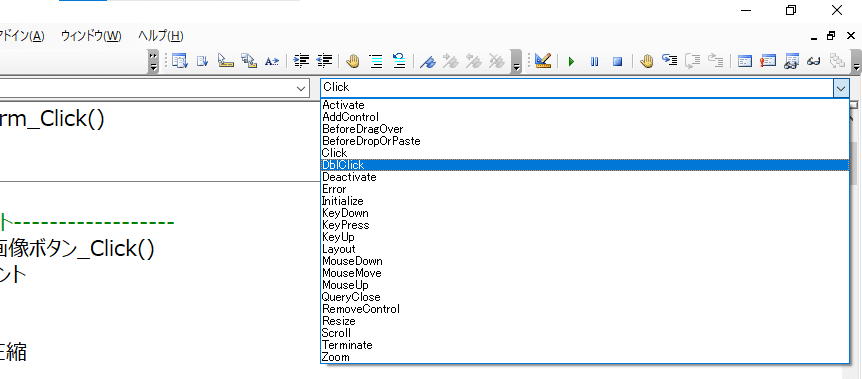Jump to the next bookmark
This screenshot has width=862, height=379.
tap(451, 61)
